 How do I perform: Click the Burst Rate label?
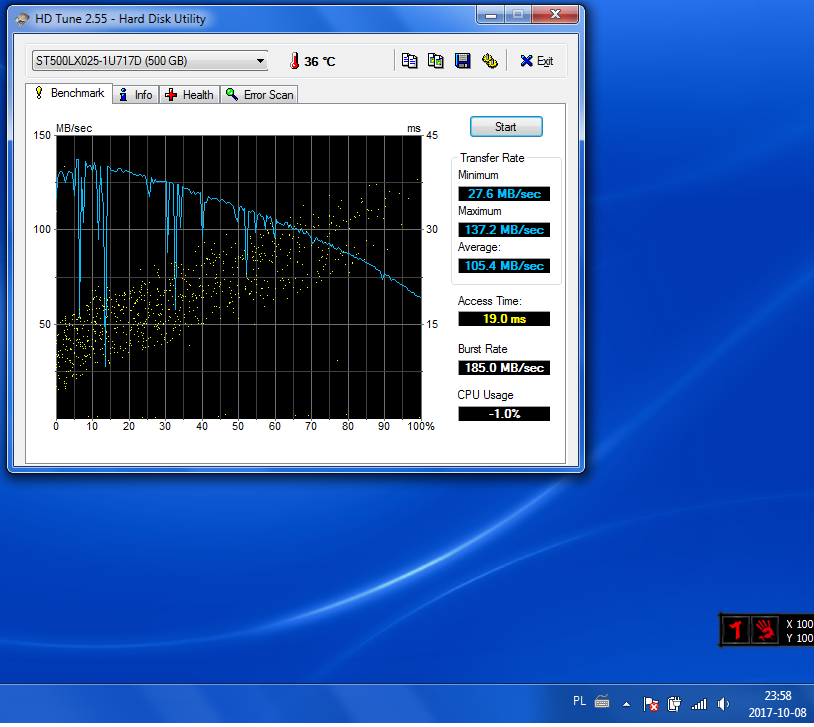[x=483, y=349]
